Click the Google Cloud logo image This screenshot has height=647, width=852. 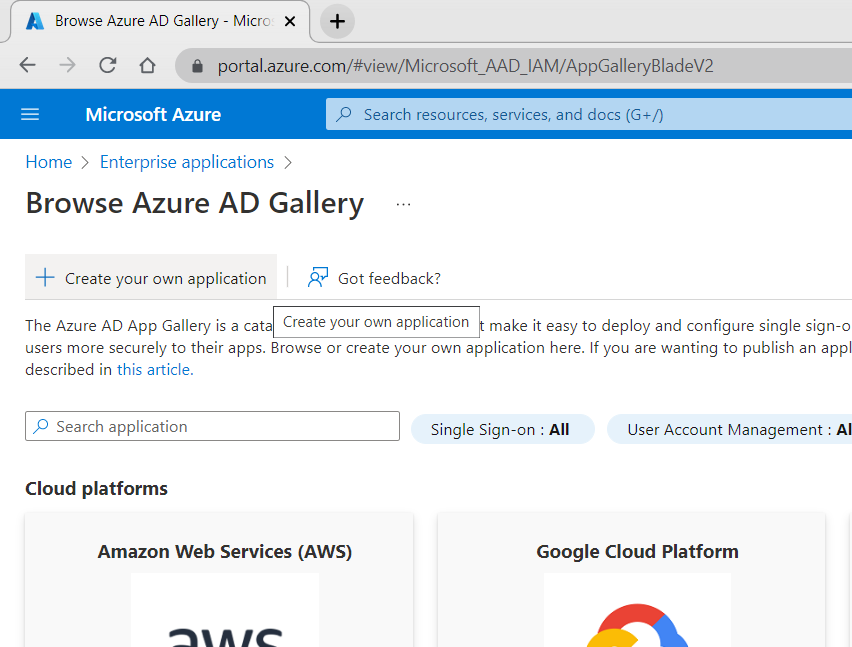click(637, 610)
